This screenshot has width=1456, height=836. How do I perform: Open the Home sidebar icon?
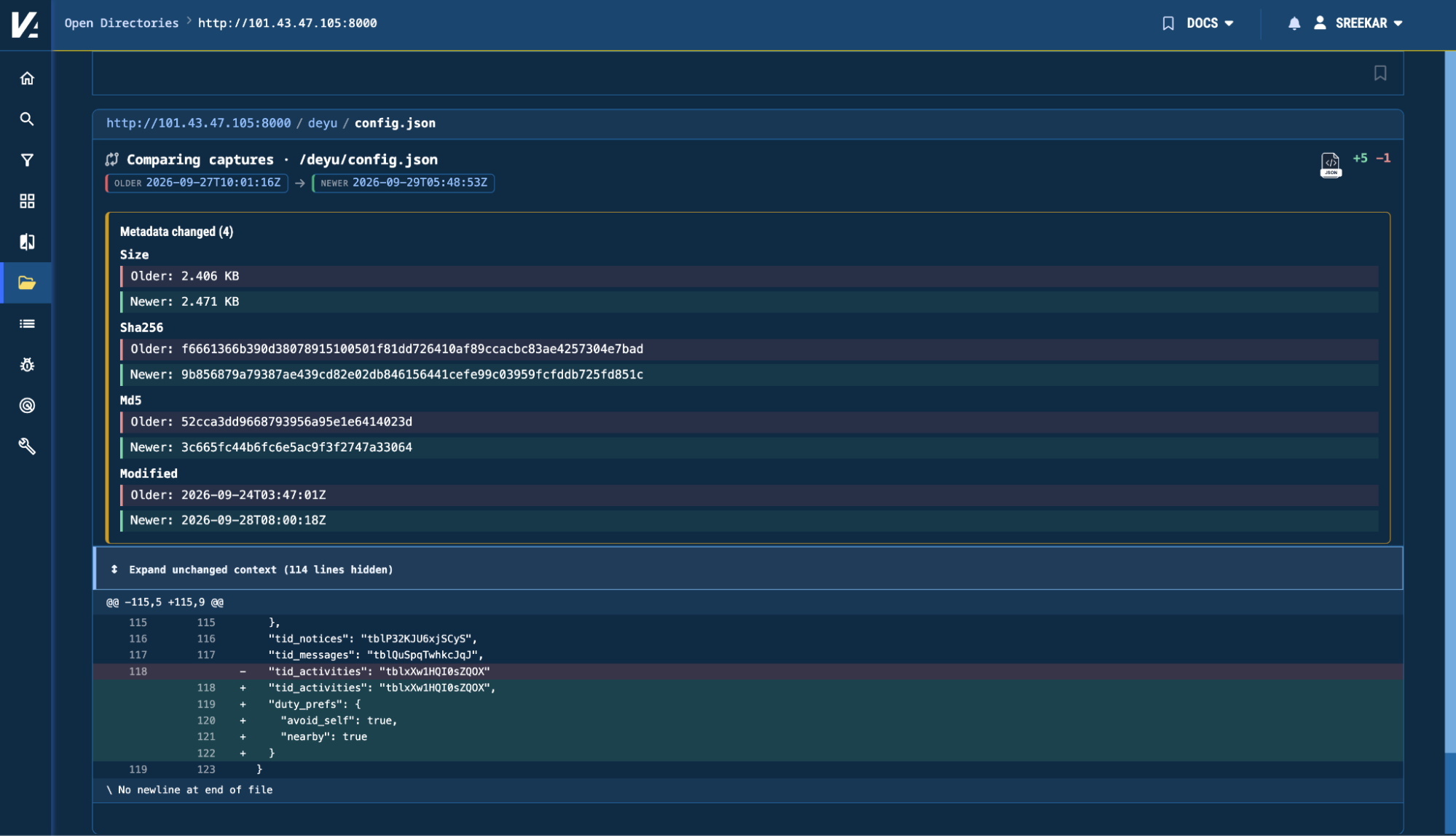tap(27, 78)
